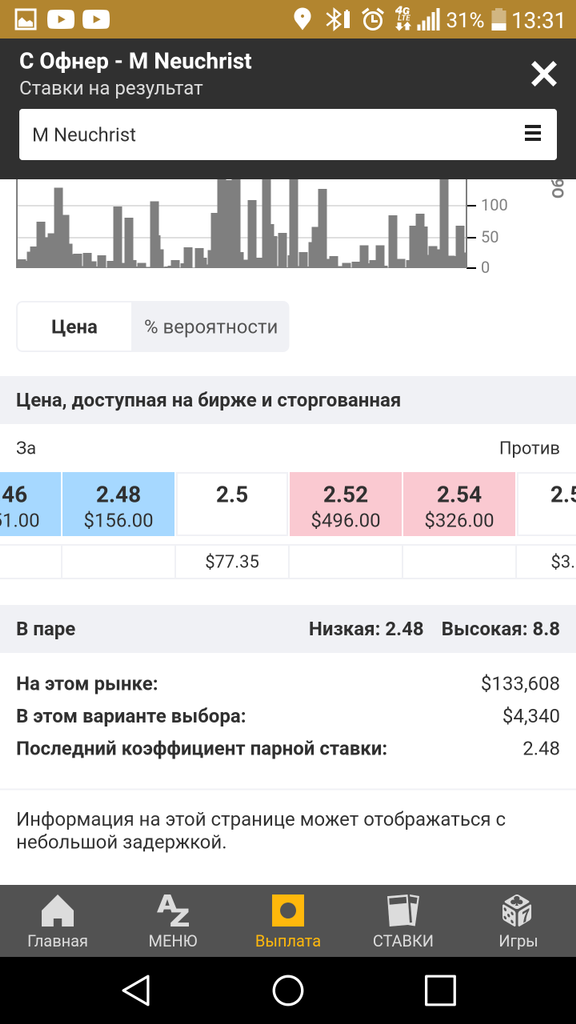Tap the hamburger icon in selection box
Image resolution: width=576 pixels, height=1024 pixels.
point(533,134)
